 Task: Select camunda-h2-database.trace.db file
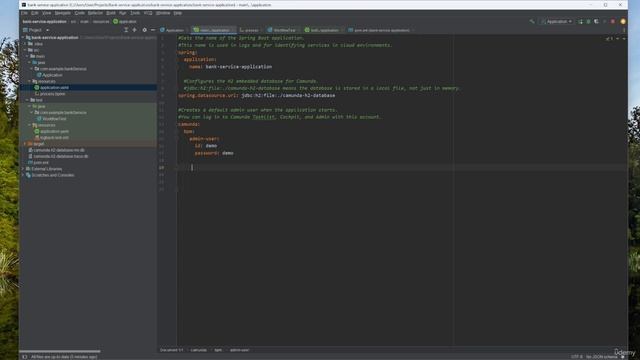click(x=60, y=156)
